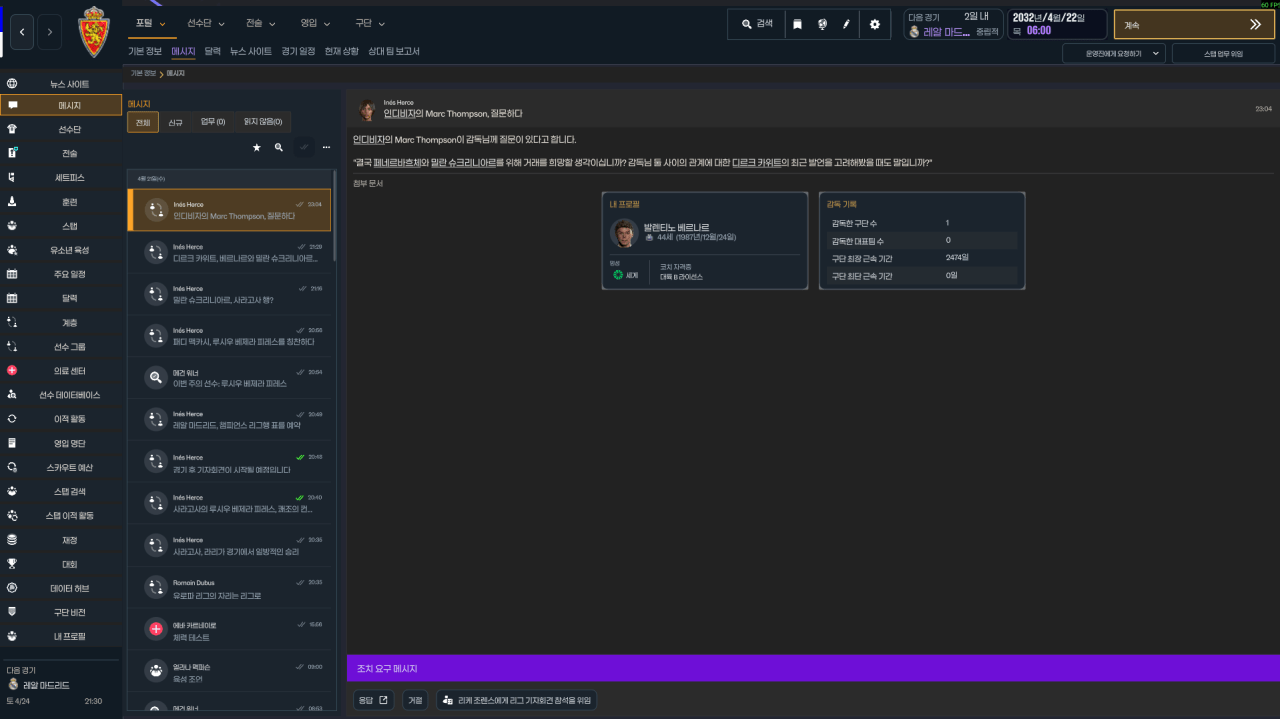The width and height of the screenshot is (1280, 719).
Task: Open 재정 finances in sidebar
Action: (61, 540)
